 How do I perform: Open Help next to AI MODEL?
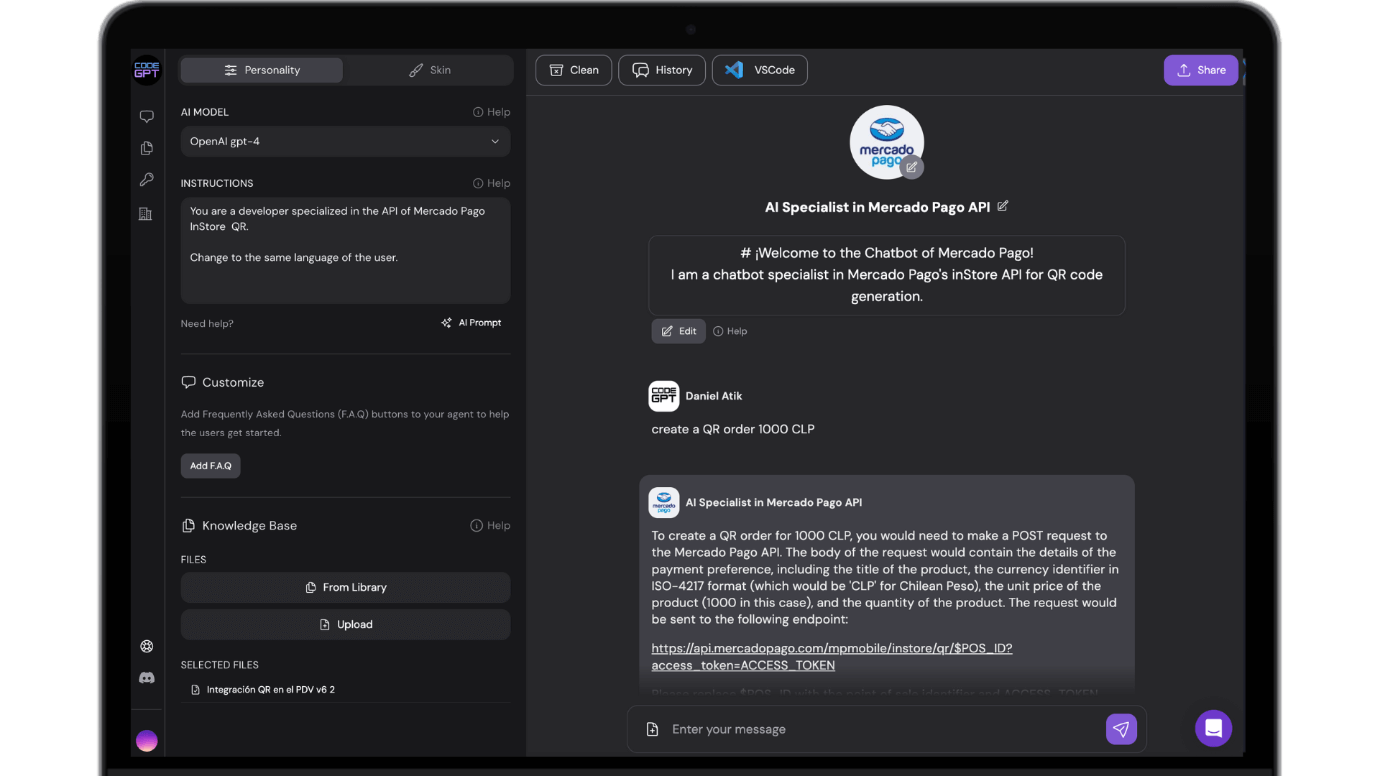pos(491,112)
